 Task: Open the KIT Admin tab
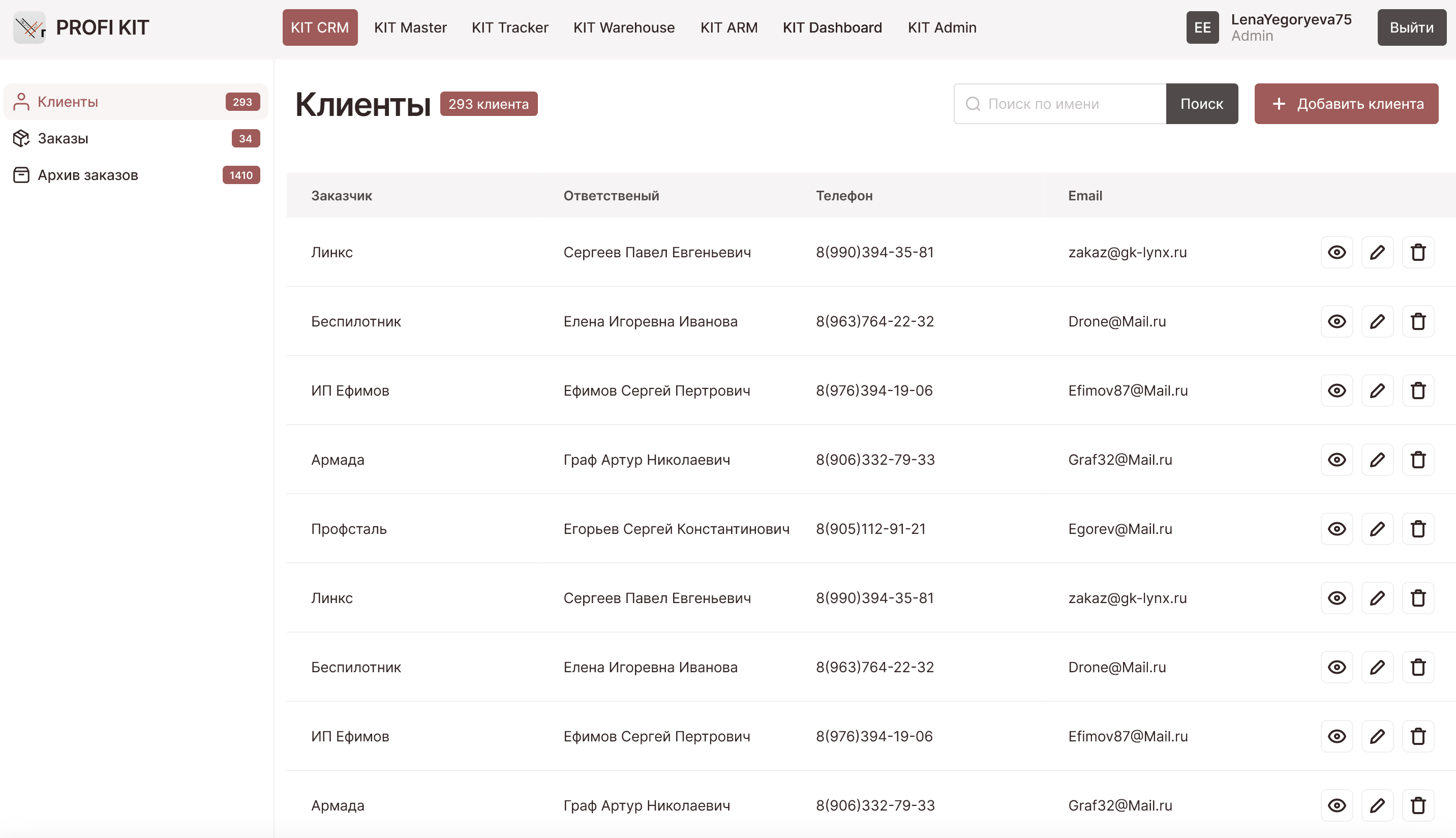942,27
